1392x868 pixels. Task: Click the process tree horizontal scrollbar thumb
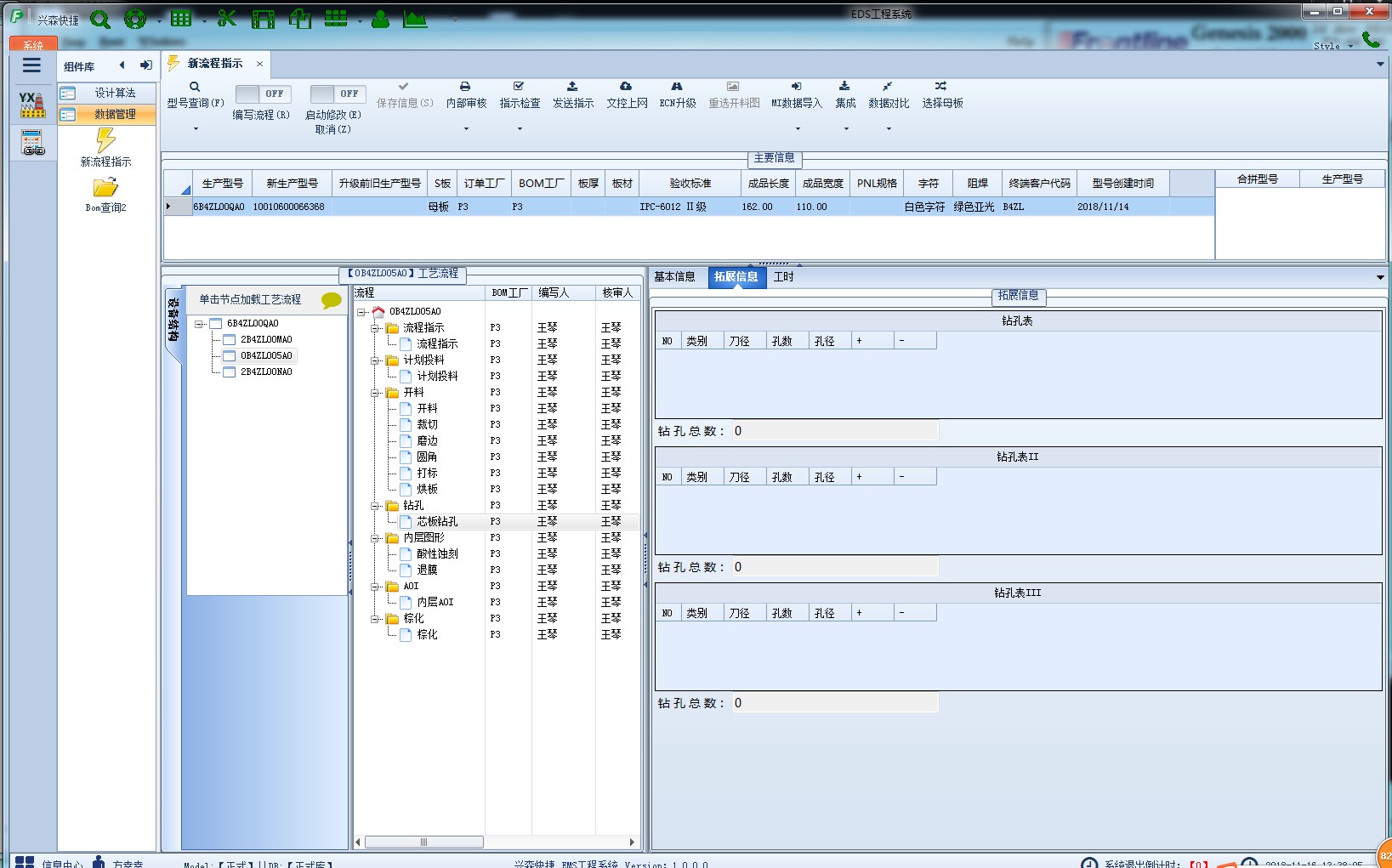(x=423, y=842)
